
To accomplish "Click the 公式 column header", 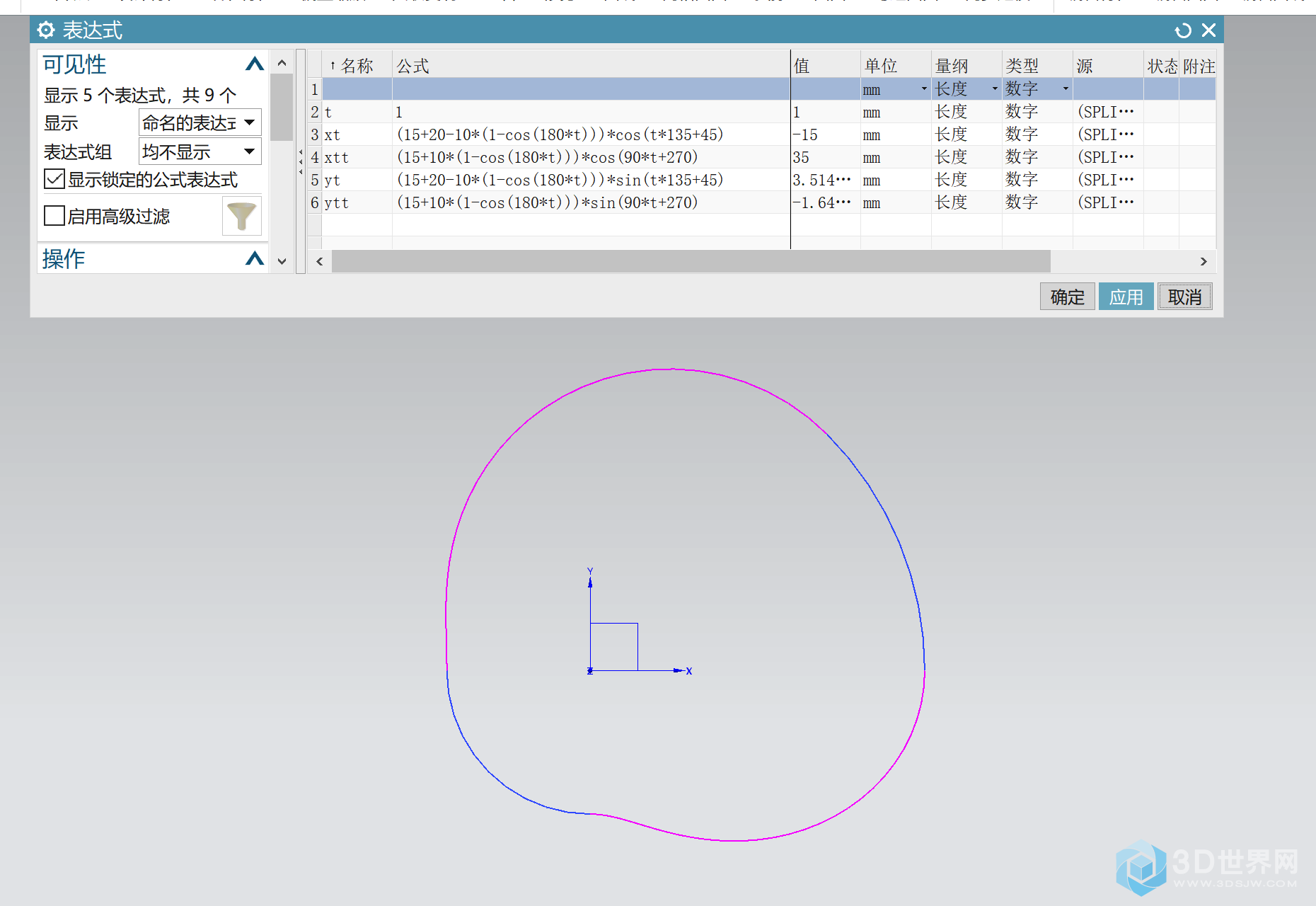I will click(591, 66).
